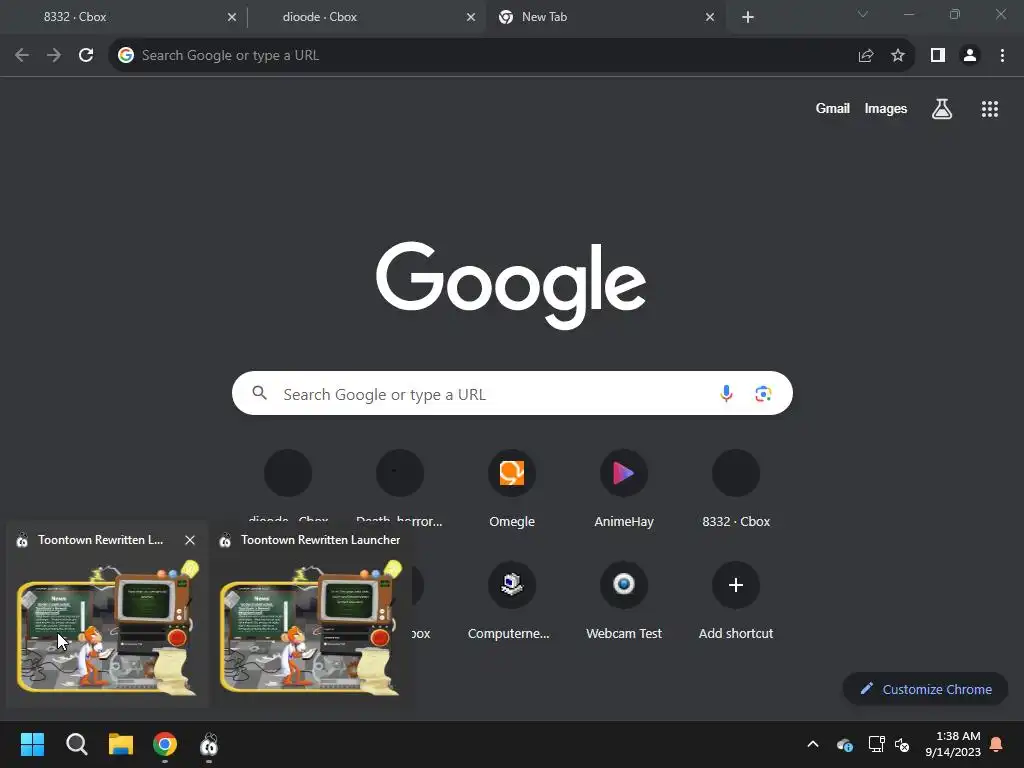Open the Omegle shortcut

(x=512, y=488)
